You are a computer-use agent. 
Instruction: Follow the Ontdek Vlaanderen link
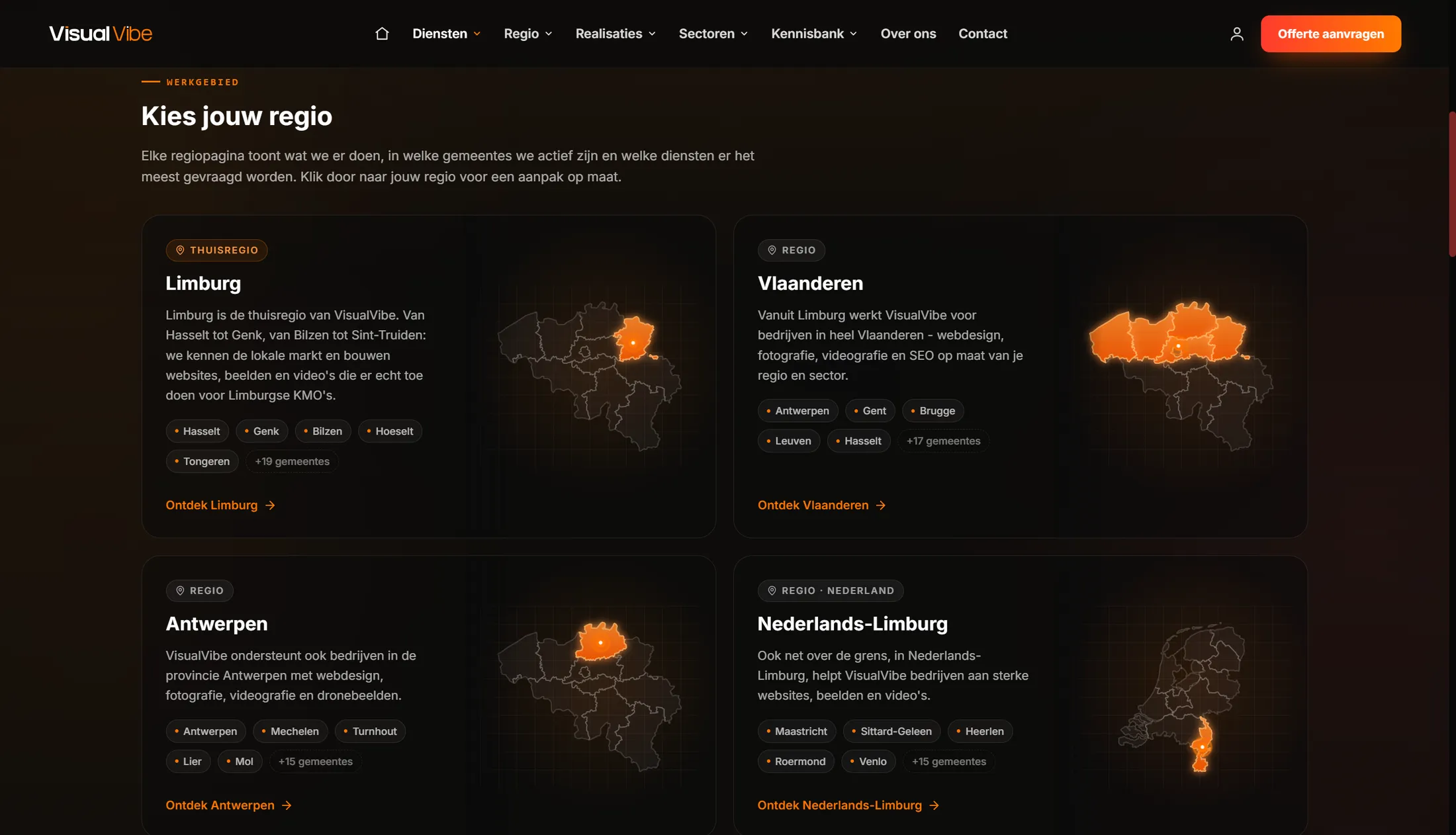[x=821, y=505]
